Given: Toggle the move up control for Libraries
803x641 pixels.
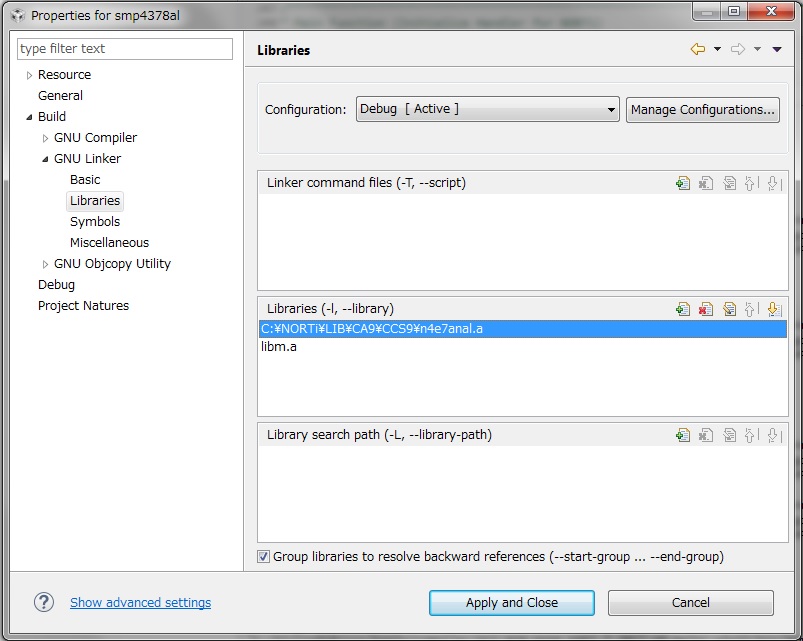Looking at the screenshot, I should [752, 308].
